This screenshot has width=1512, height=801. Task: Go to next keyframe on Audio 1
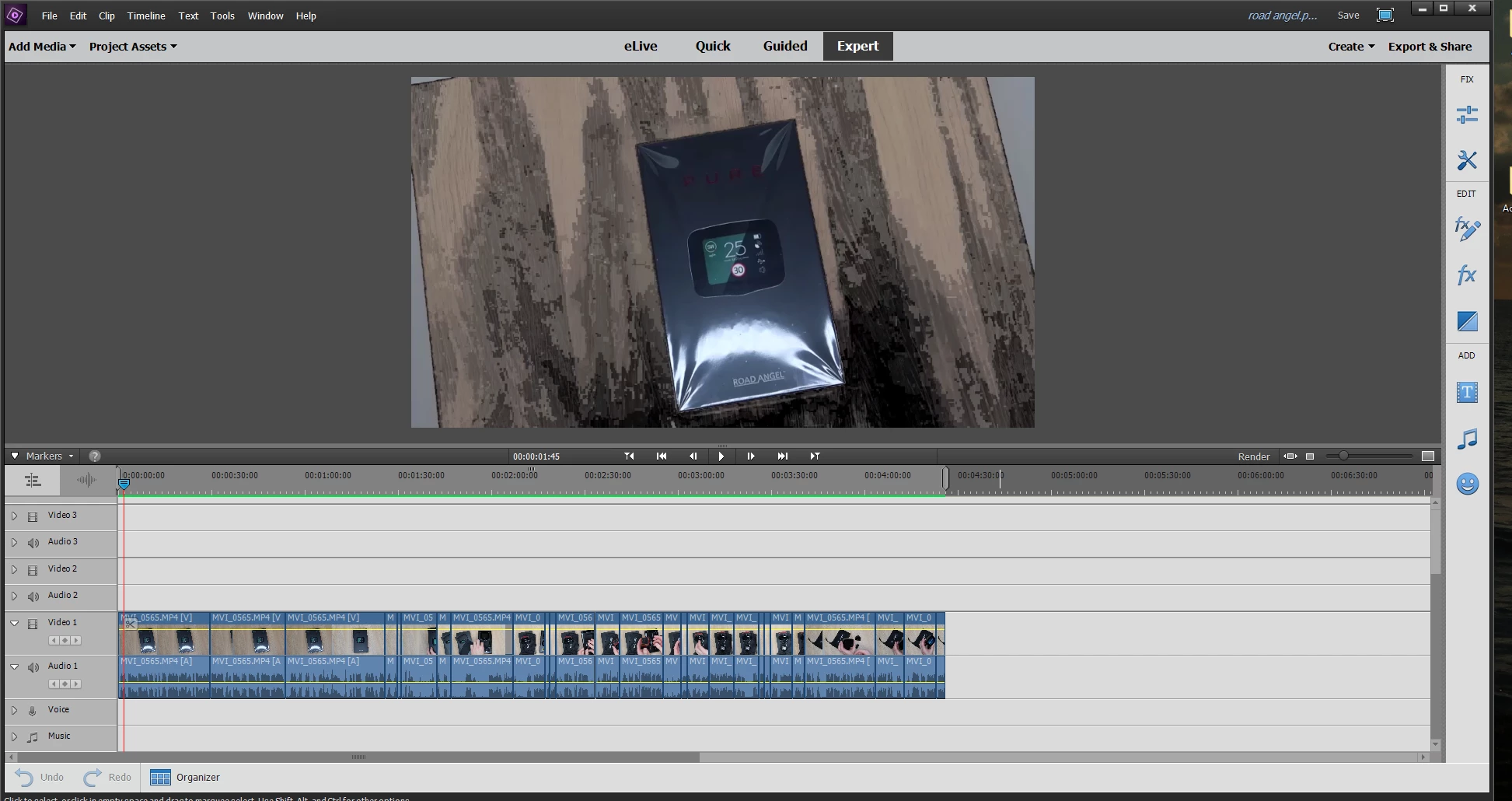[x=75, y=684]
